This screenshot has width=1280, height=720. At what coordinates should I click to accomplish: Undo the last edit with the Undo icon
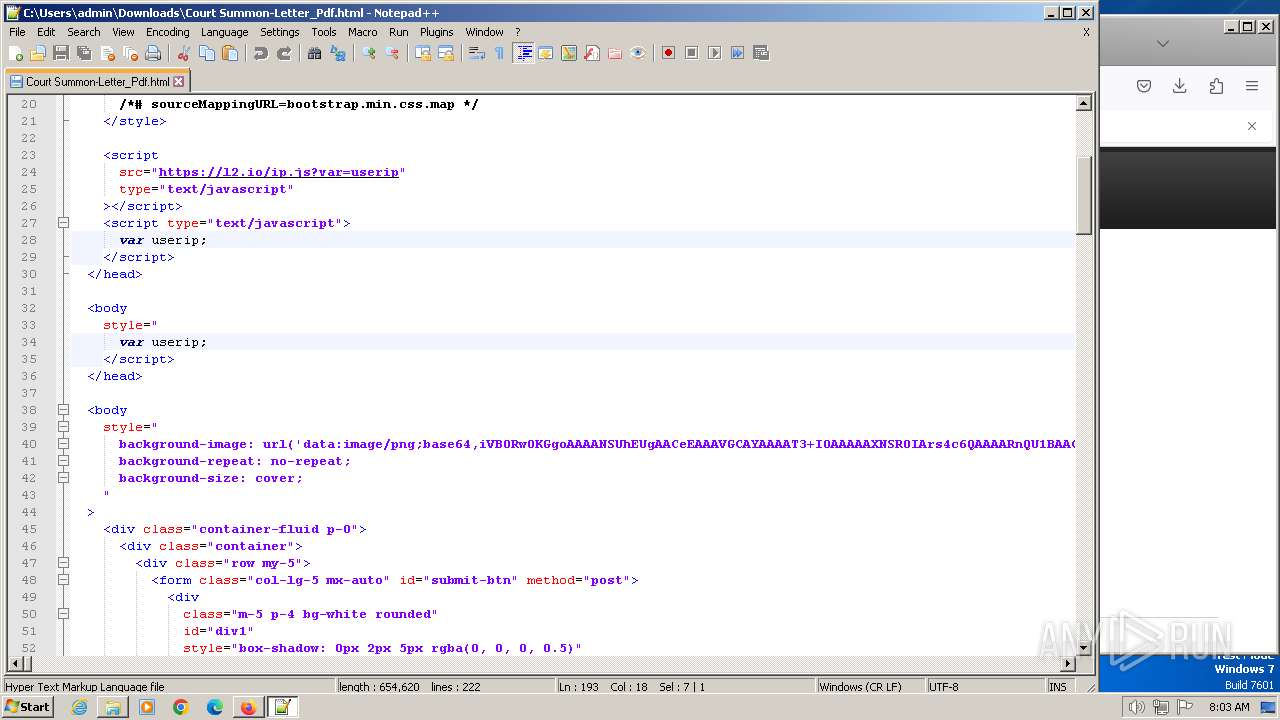pos(261,53)
